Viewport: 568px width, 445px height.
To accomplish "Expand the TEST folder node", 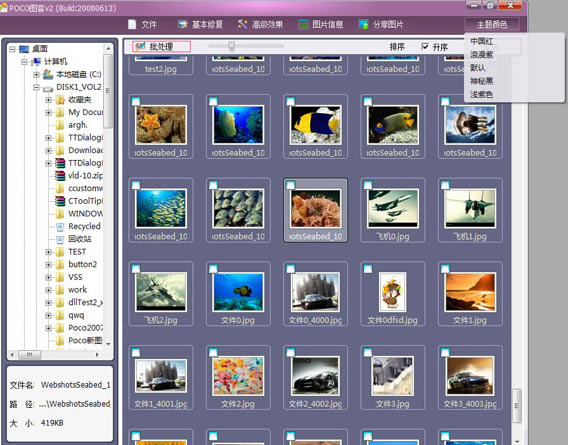I will point(48,252).
